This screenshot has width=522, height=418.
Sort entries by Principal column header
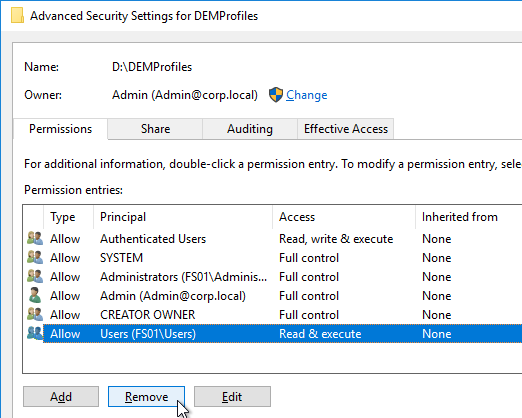tap(183, 217)
